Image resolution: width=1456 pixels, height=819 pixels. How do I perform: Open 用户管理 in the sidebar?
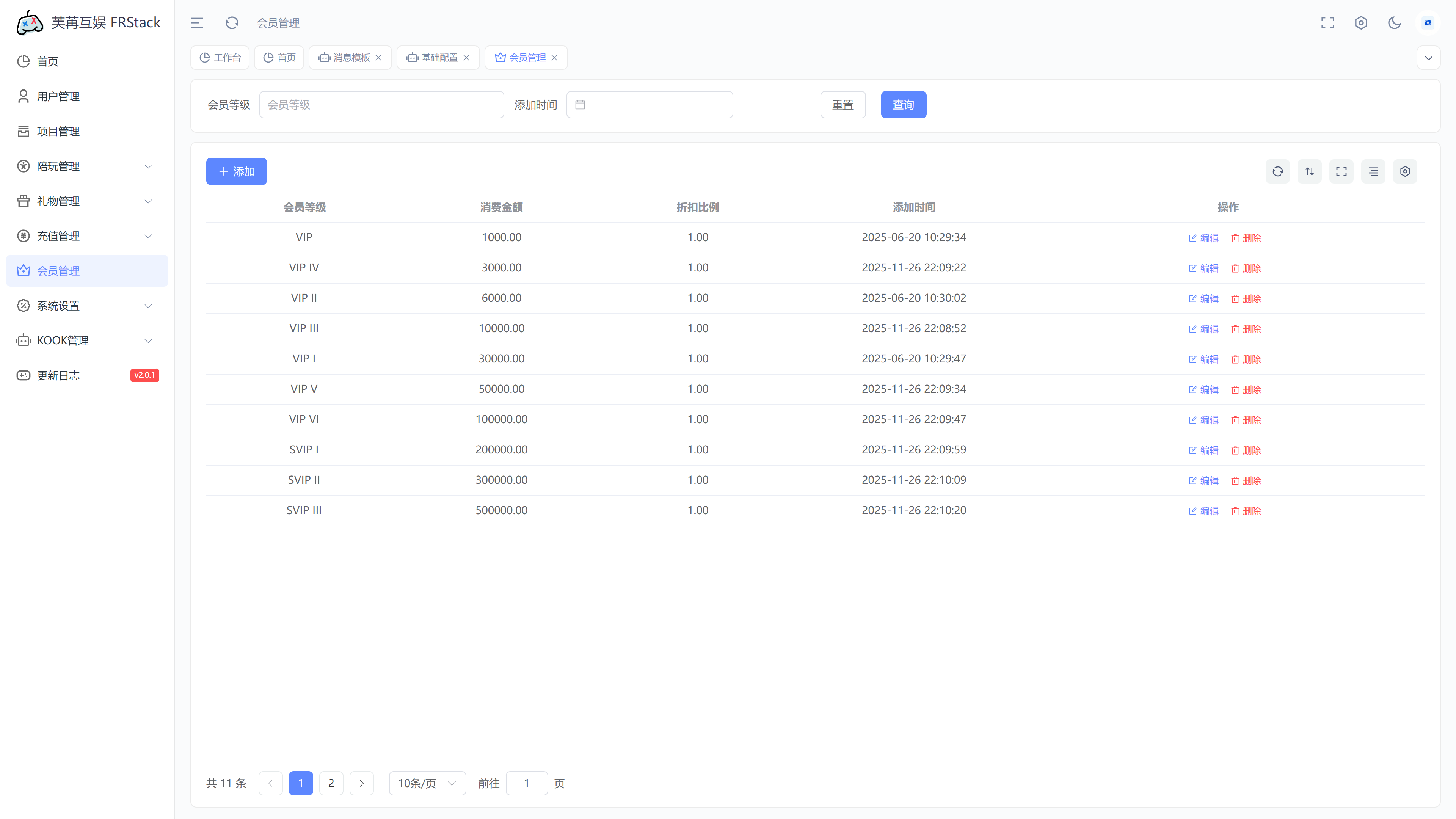click(58, 96)
